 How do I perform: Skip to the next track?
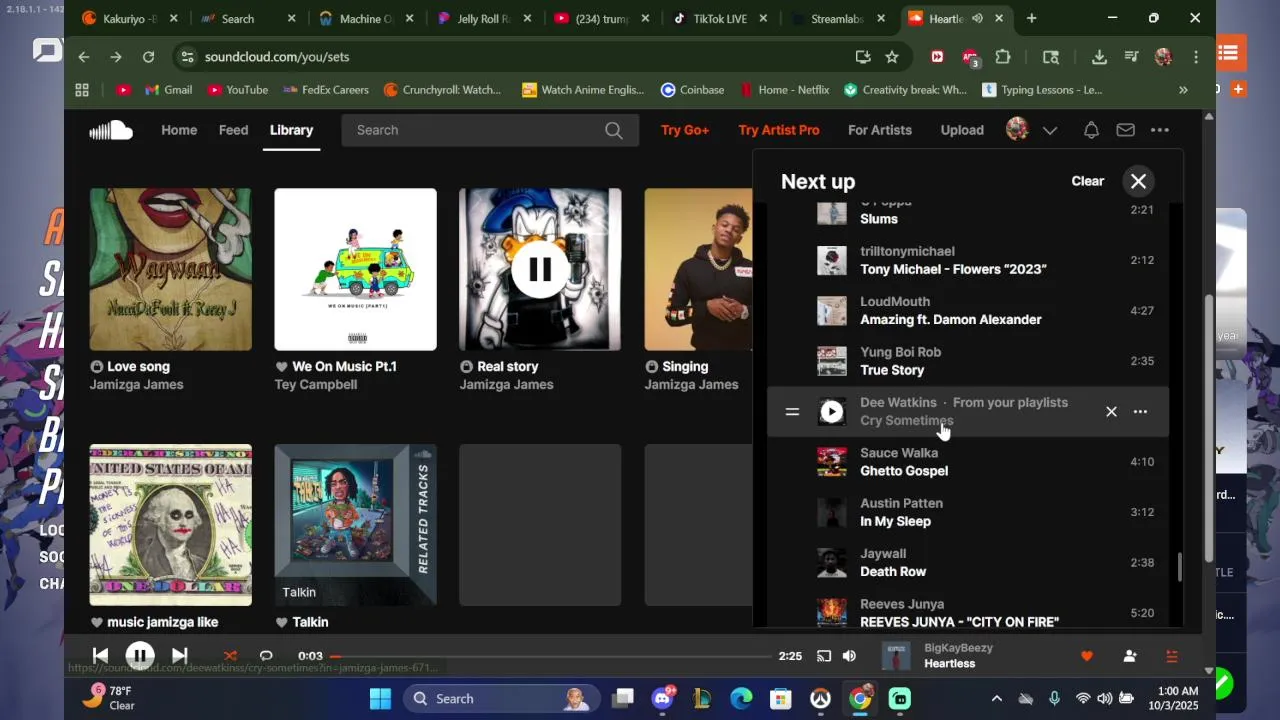[180, 656]
